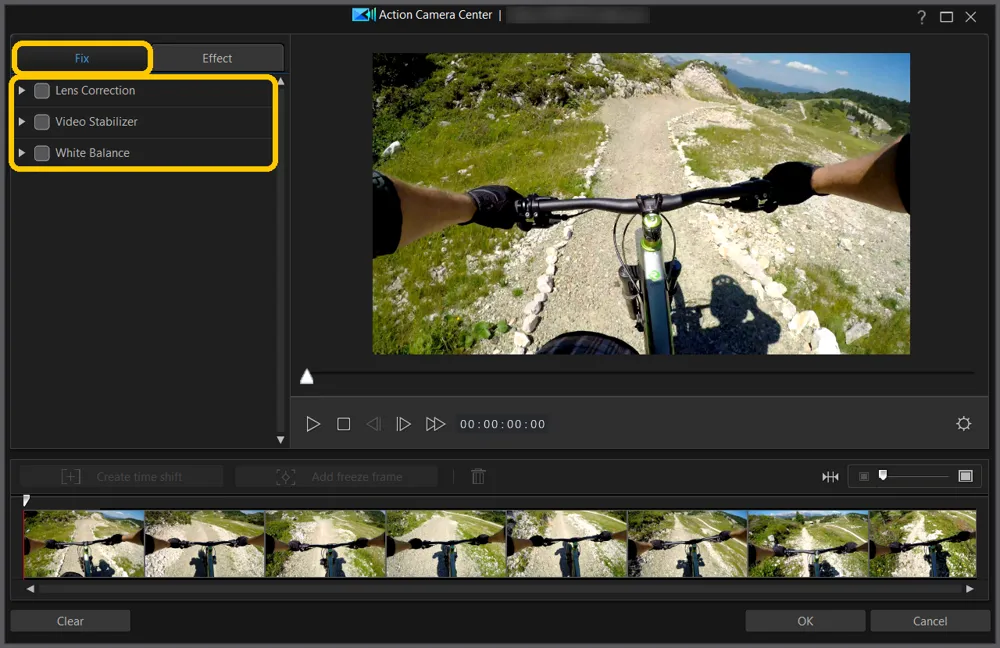Click the timecode field 00:00:00:00

pyautogui.click(x=503, y=424)
